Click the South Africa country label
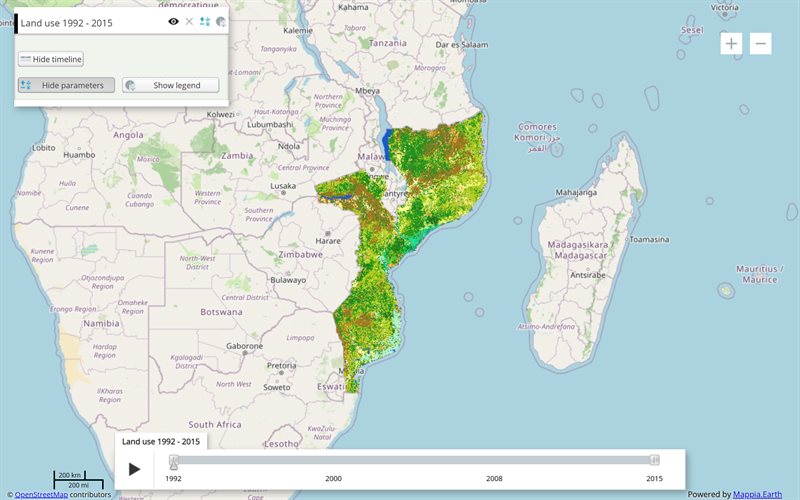The height and width of the screenshot is (500, 800). [215, 424]
